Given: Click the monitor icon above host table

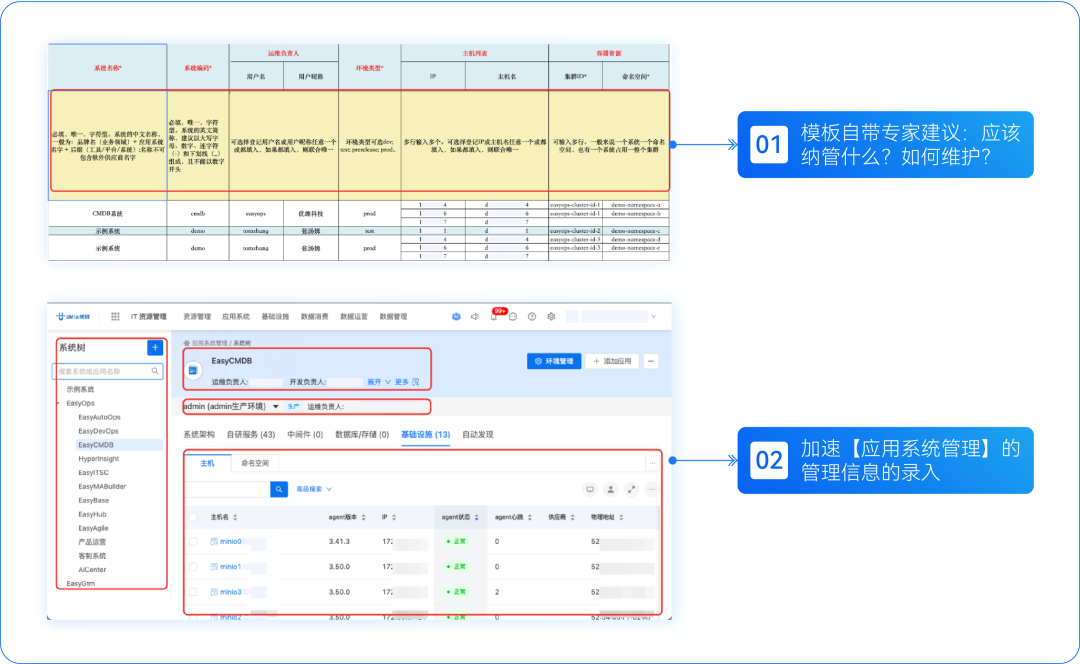Looking at the screenshot, I should coord(590,490).
